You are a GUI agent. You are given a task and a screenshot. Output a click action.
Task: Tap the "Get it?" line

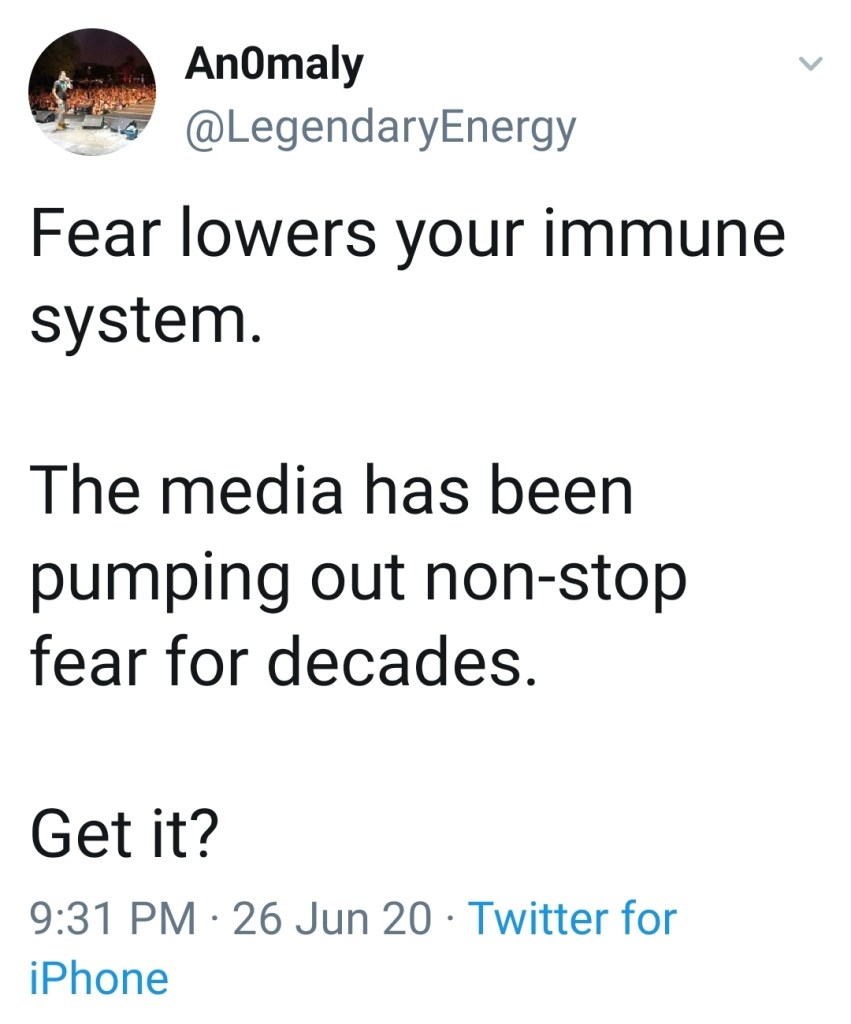pos(125,833)
